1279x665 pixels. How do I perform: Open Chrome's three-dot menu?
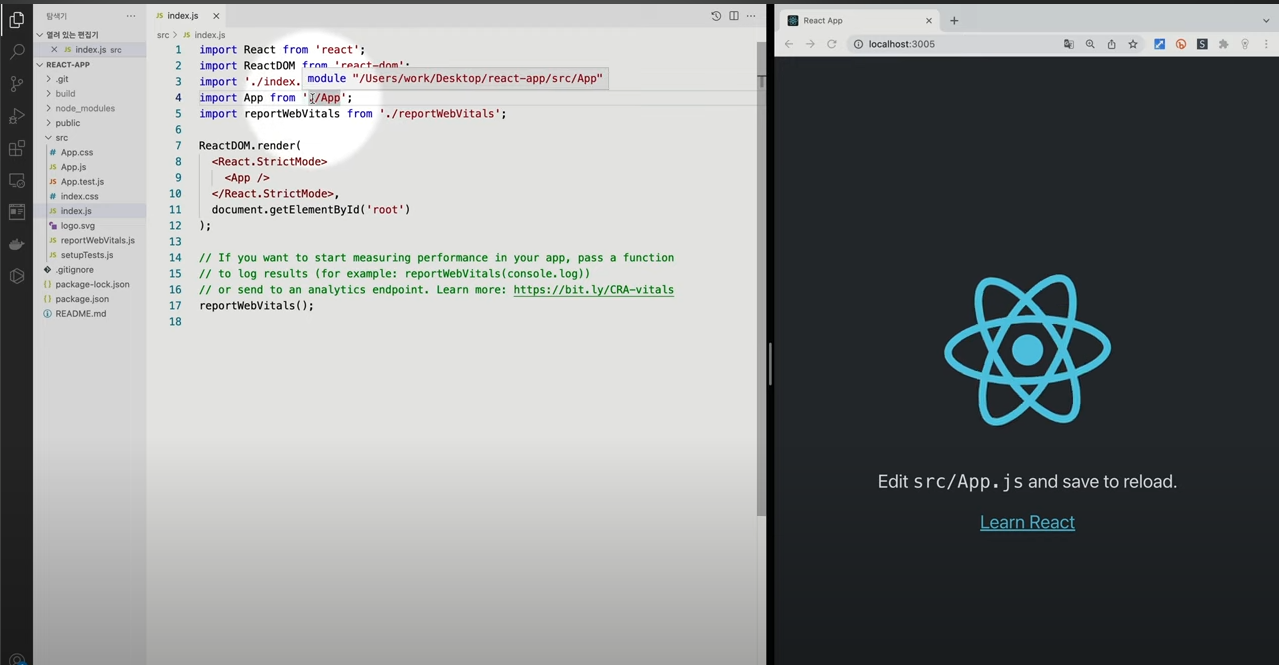1267,44
